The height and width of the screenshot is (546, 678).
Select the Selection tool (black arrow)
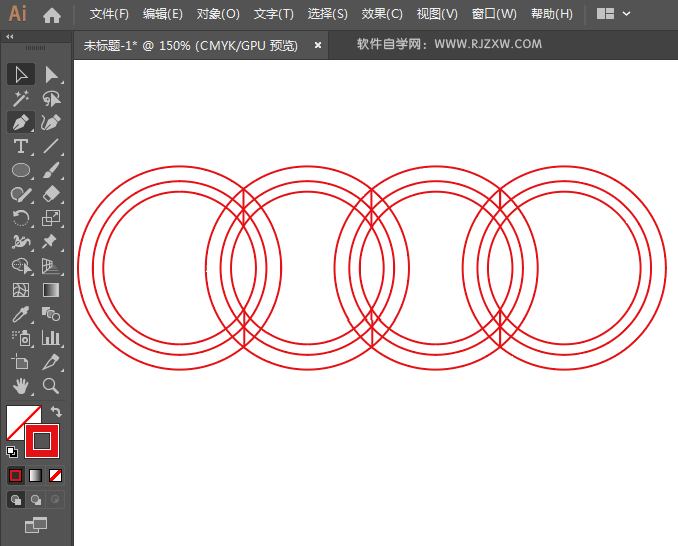coord(21,74)
